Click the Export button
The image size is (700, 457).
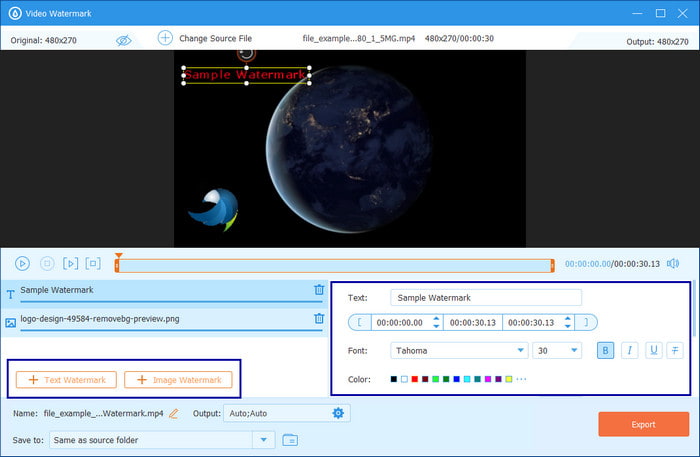643,424
